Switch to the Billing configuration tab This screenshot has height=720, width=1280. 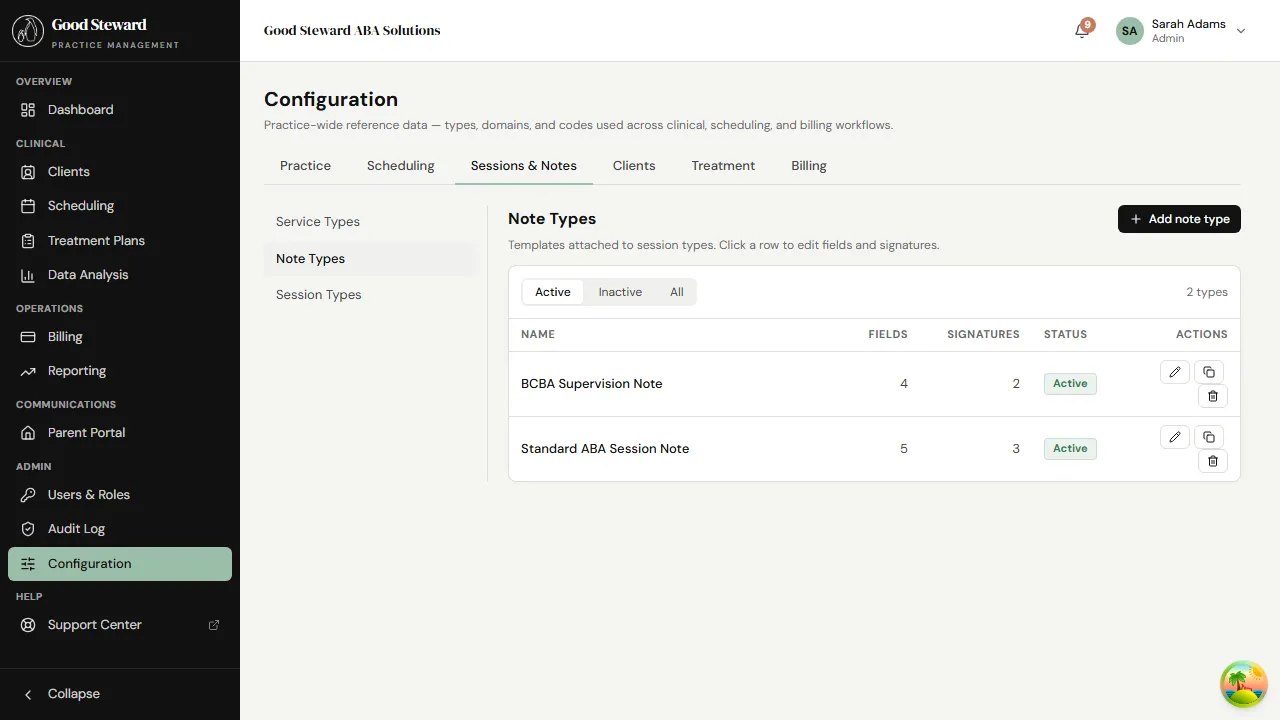(x=808, y=165)
